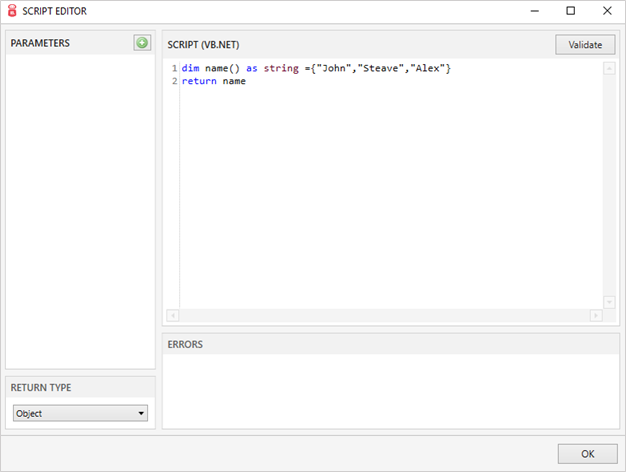Click the Script Editor app icon
Image resolution: width=626 pixels, height=472 pixels.
12,11
